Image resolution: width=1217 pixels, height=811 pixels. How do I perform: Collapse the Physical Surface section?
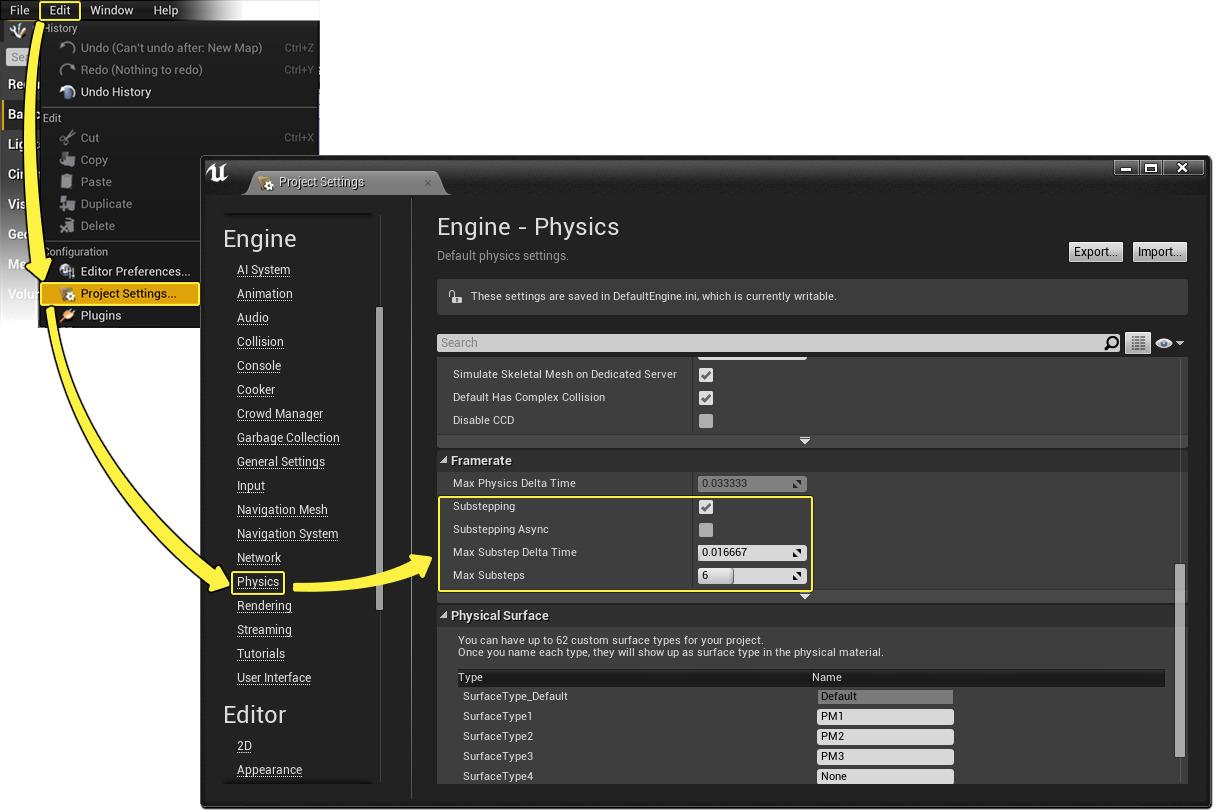[445, 616]
